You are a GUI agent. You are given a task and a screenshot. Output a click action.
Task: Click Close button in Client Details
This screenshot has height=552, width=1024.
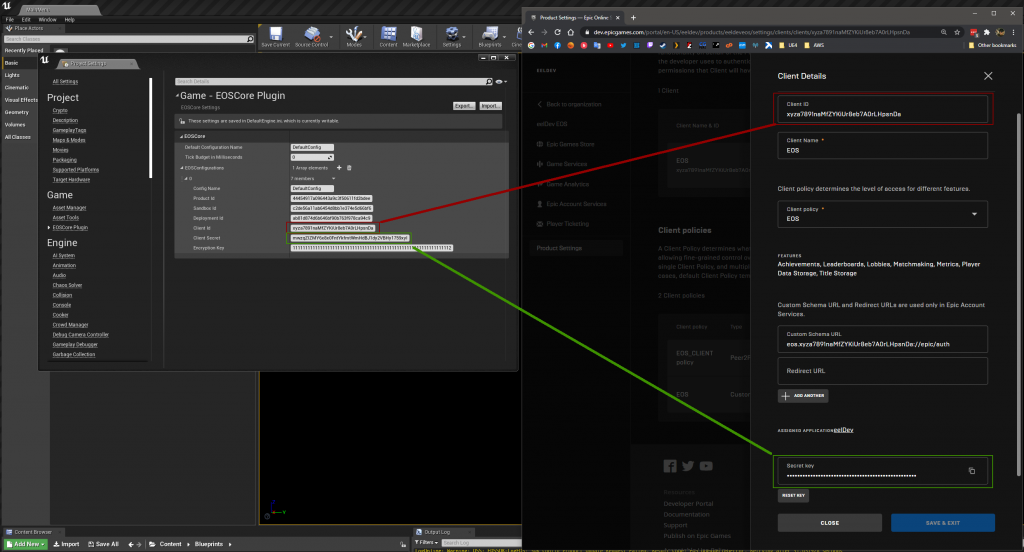click(x=829, y=523)
